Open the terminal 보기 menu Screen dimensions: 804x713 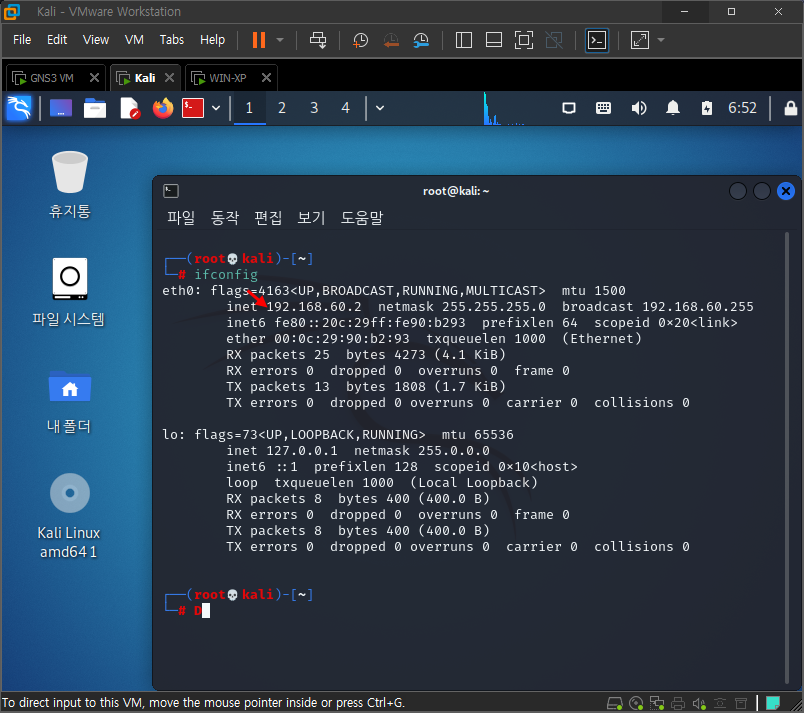pos(311,217)
